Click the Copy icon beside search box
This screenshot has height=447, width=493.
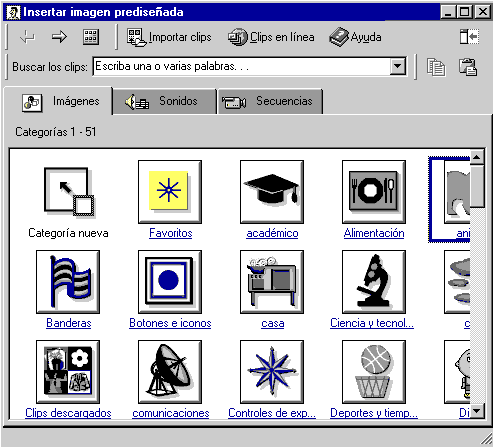coord(436,67)
